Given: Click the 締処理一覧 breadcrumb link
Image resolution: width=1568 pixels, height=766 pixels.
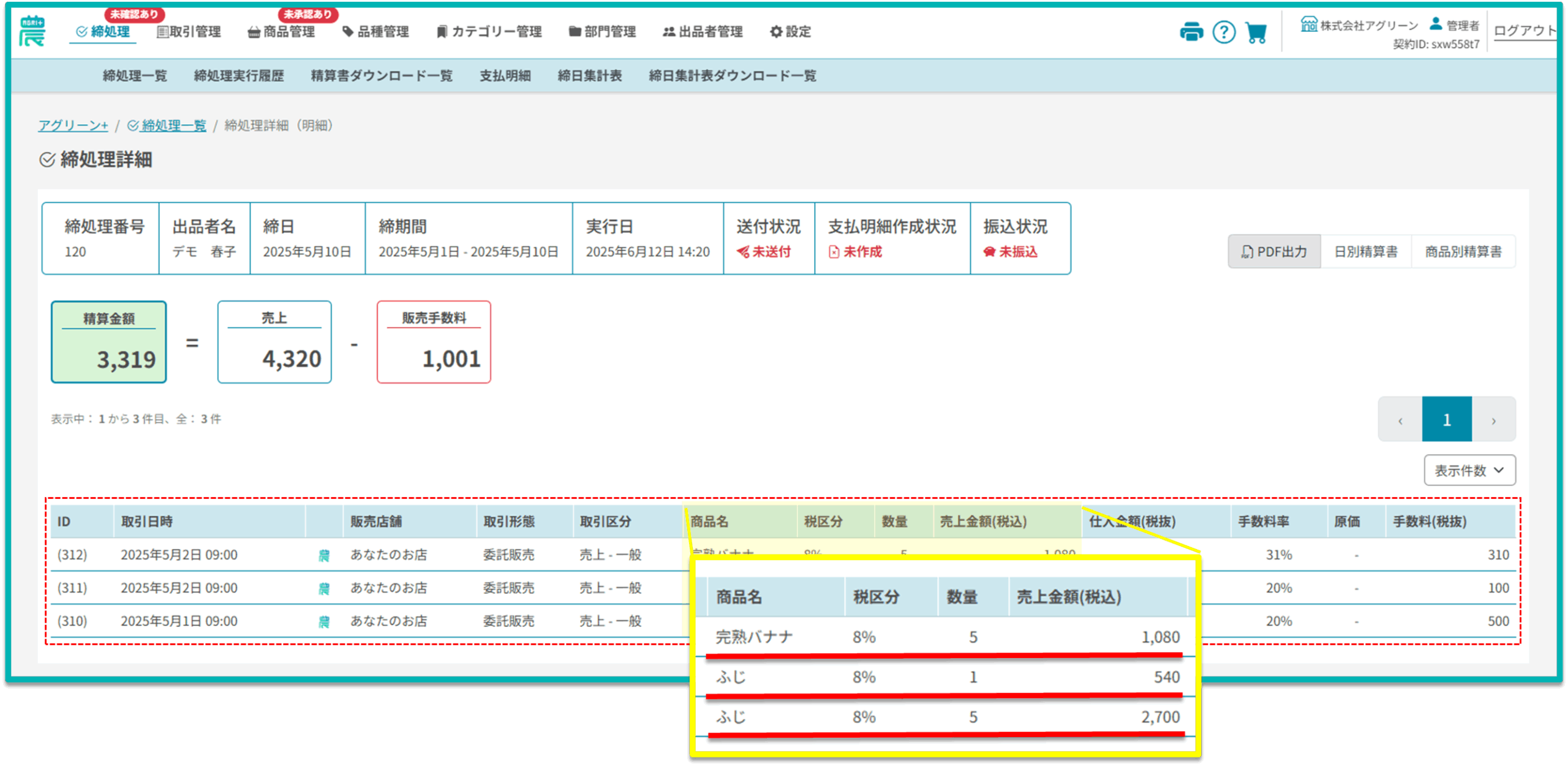Looking at the screenshot, I should [167, 126].
